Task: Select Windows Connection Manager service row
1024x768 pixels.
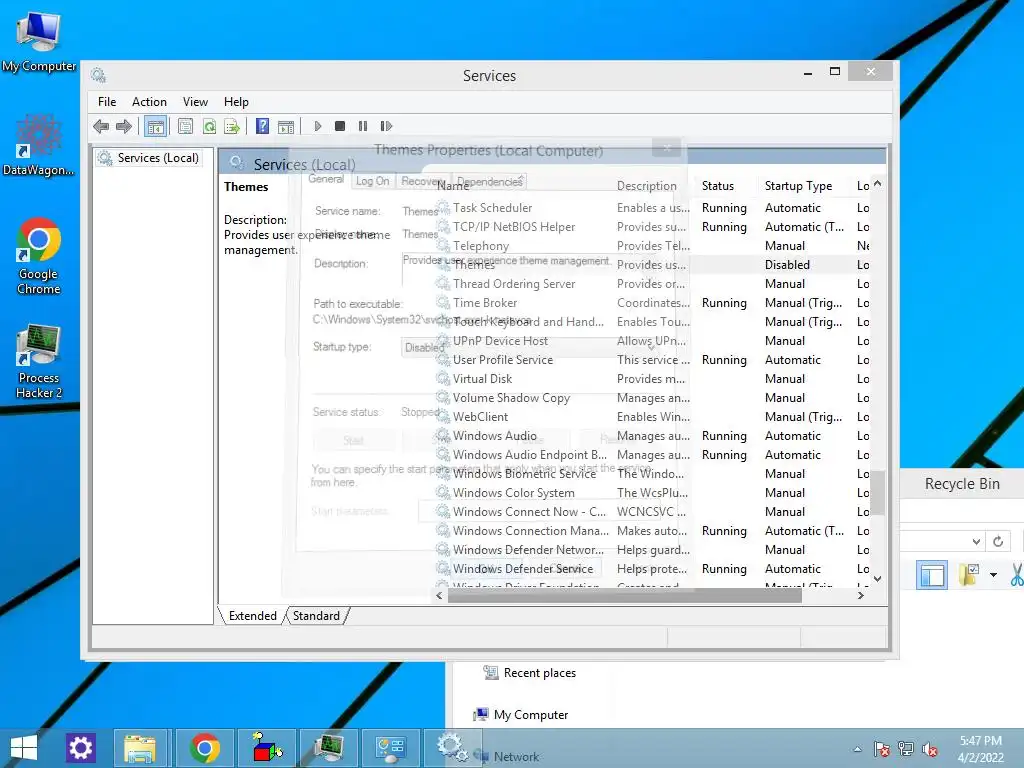Action: [x=653, y=530]
